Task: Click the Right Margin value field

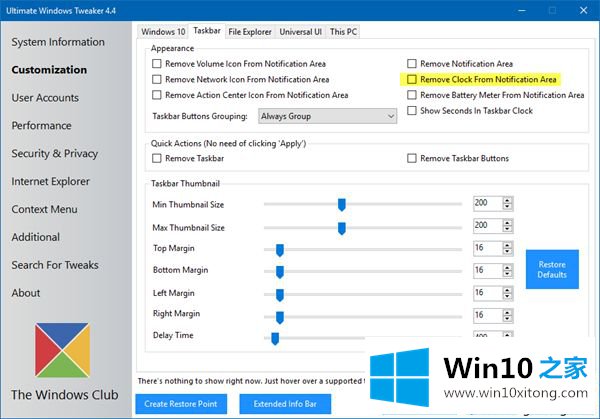Action: tap(487, 316)
